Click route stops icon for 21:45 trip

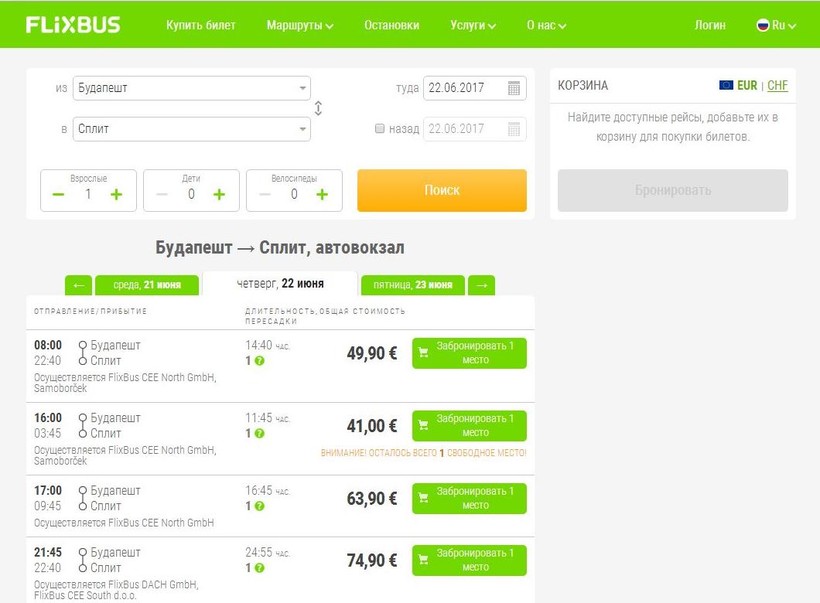[83, 560]
